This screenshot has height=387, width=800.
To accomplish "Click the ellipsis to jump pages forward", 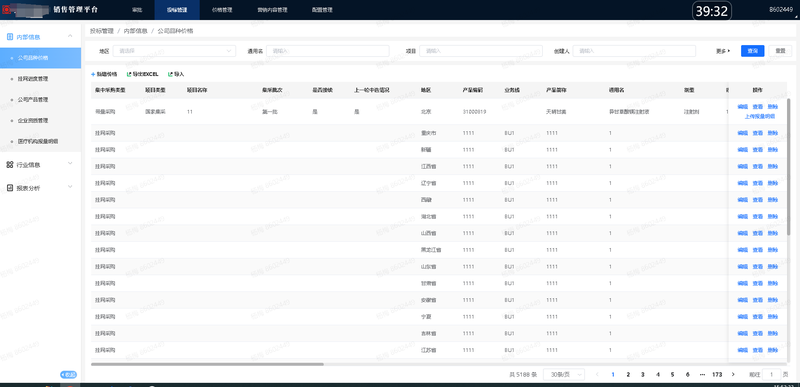I will point(702,374).
